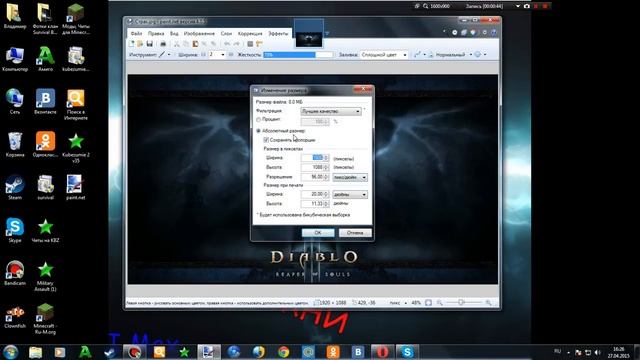Click the zoom in magnifier in status bar
Viewport: 640px width, 360px height.
(488, 303)
